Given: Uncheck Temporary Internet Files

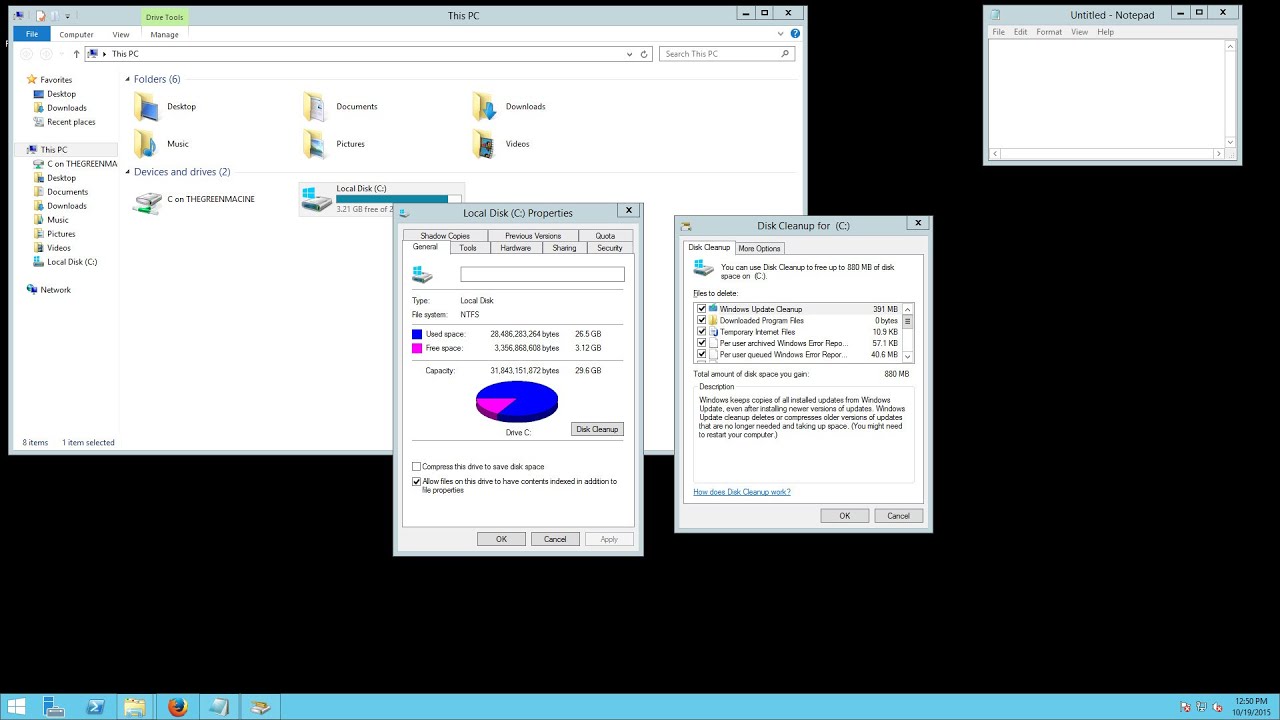Looking at the screenshot, I should tap(701, 332).
